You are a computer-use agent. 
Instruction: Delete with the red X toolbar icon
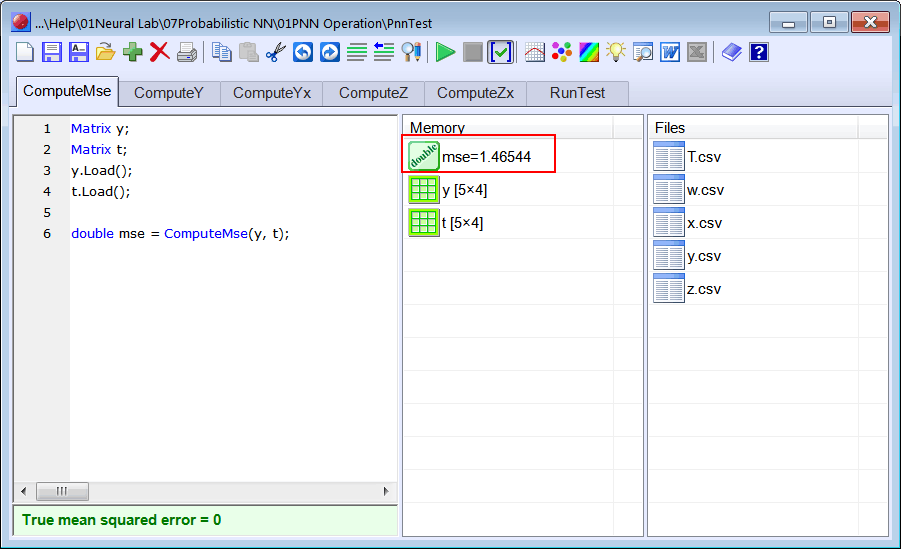[x=160, y=52]
